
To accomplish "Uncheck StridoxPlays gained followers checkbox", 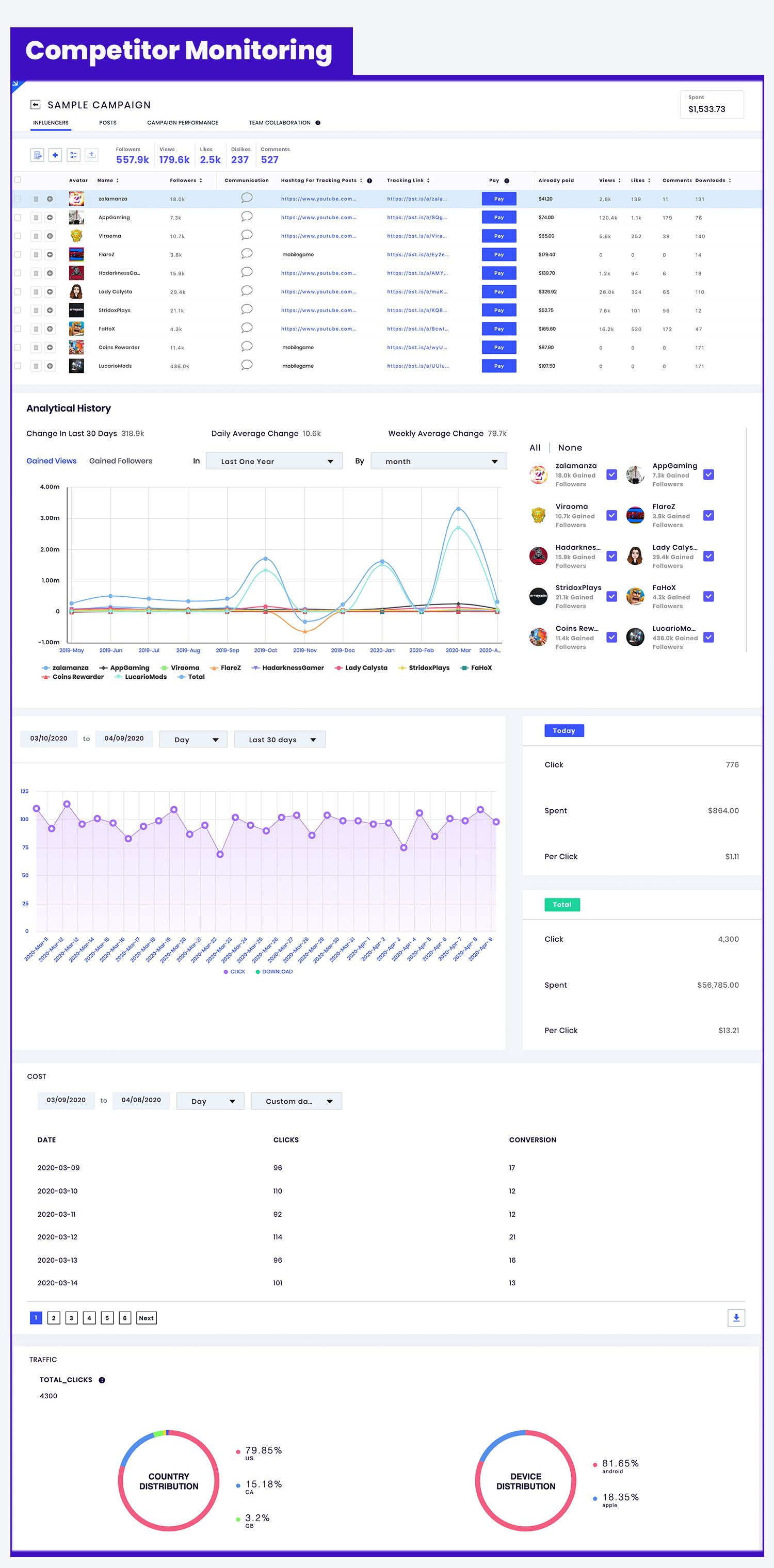I will tap(611, 597).
